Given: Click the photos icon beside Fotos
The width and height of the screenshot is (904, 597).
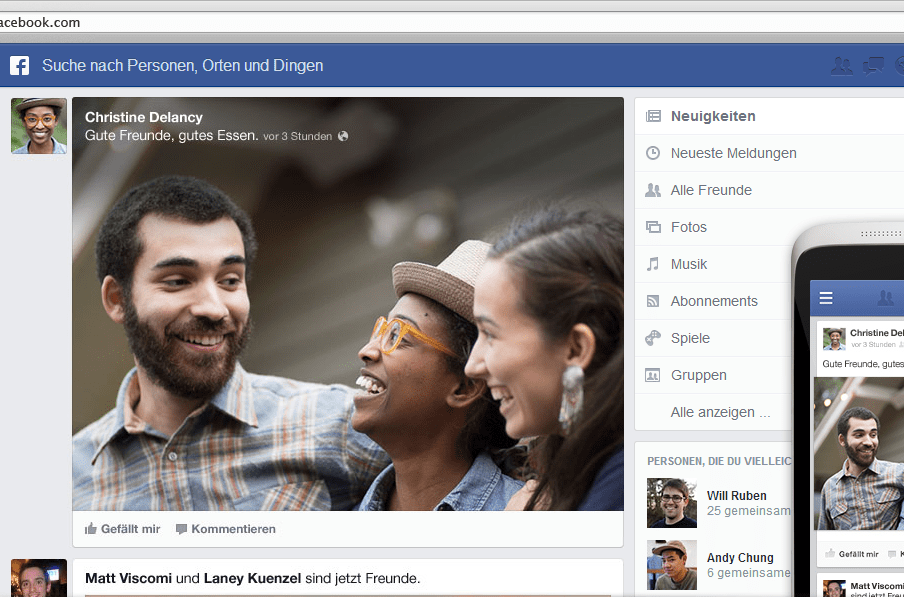Looking at the screenshot, I should (x=653, y=227).
